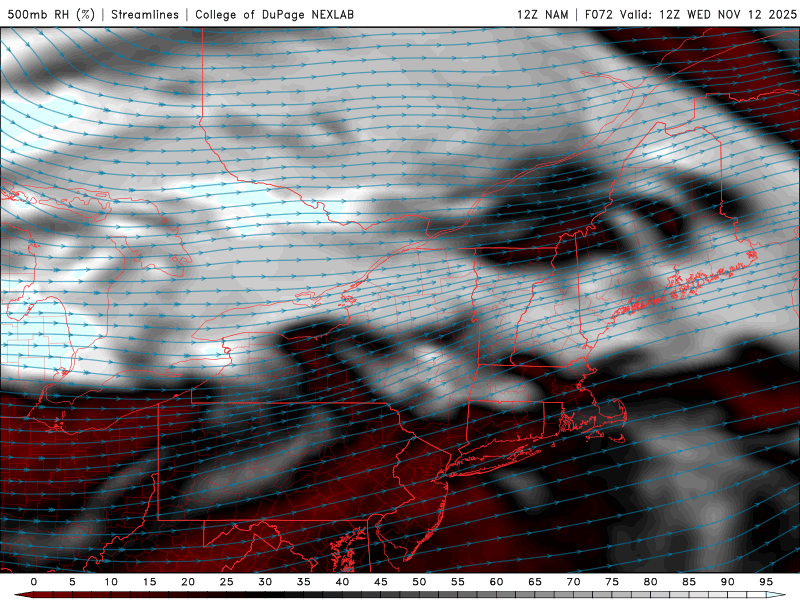The height and width of the screenshot is (600, 800).
Task: Click the '25' humidity scale value
Action: (x=227, y=582)
